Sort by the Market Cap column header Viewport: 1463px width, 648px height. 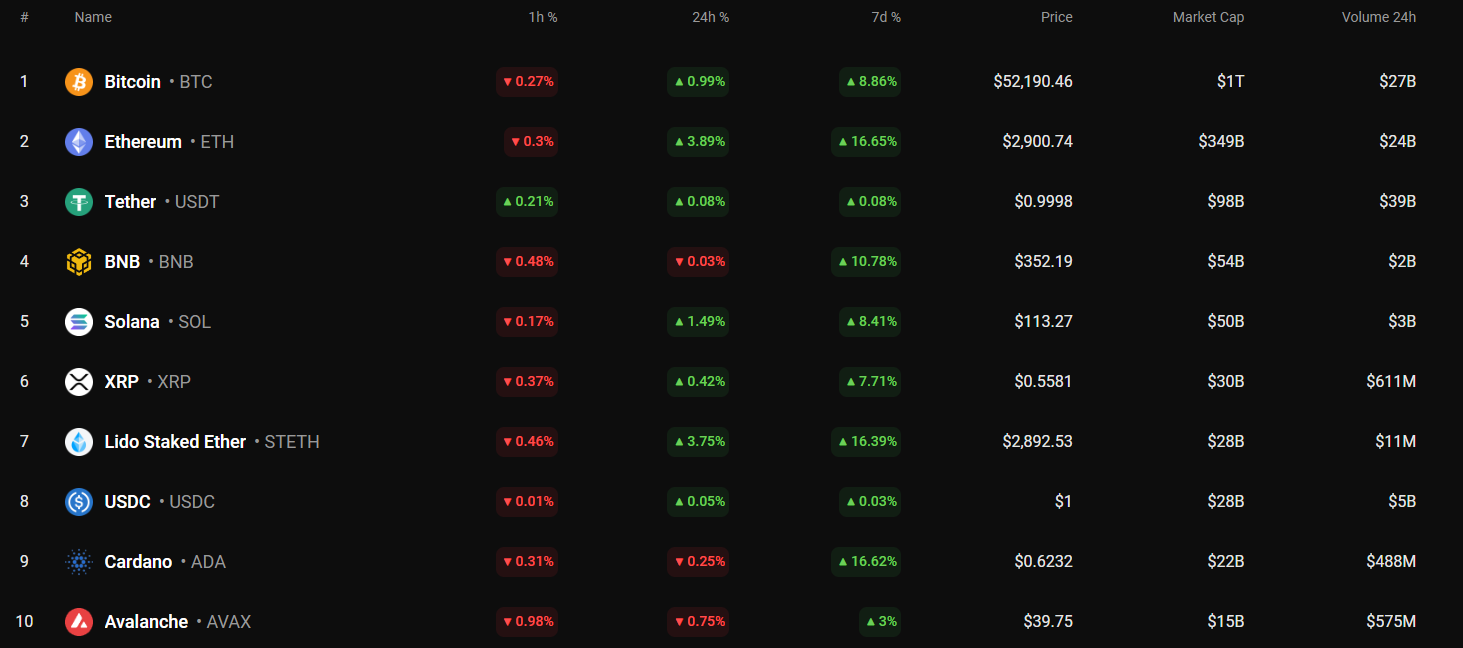point(1208,17)
